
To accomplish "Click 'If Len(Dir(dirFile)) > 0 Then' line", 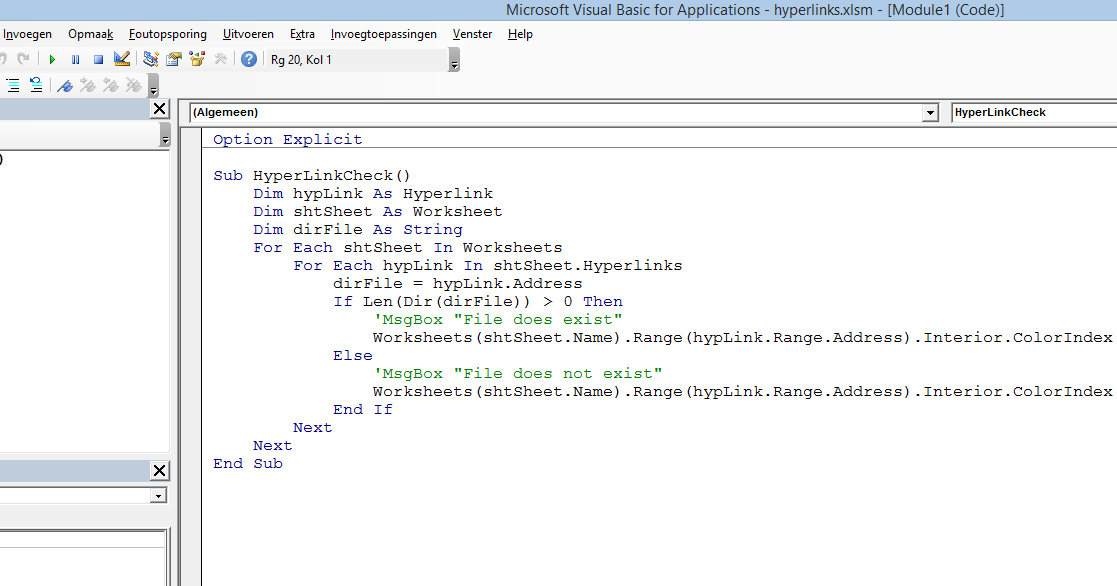I will pyautogui.click(x=478, y=301).
